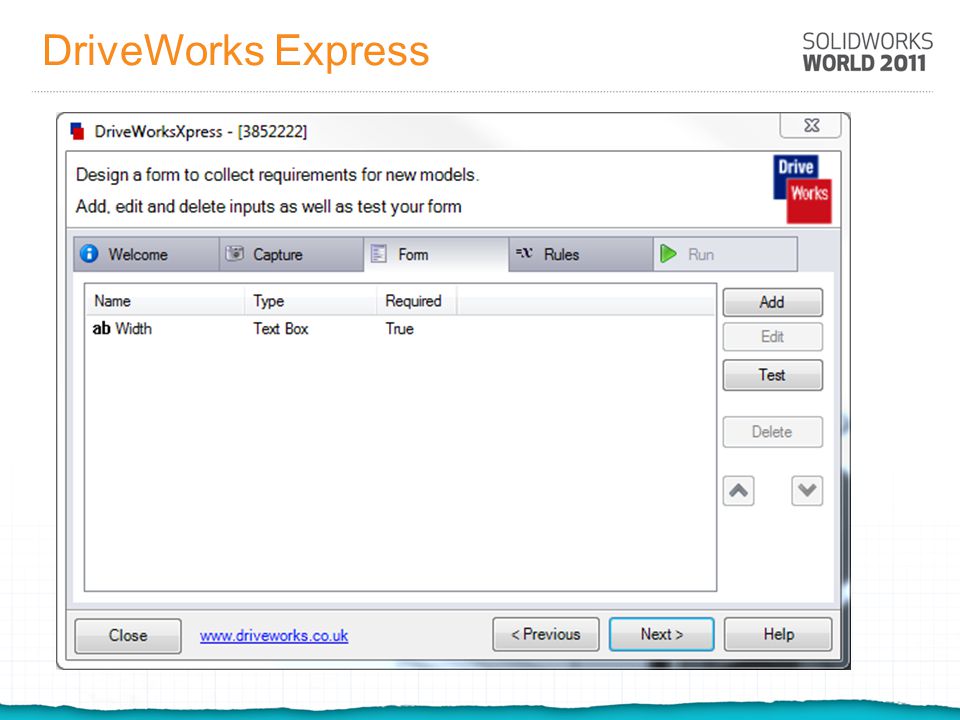960x720 pixels.
Task: Select the Form tab
Action: pyautogui.click(x=437, y=254)
